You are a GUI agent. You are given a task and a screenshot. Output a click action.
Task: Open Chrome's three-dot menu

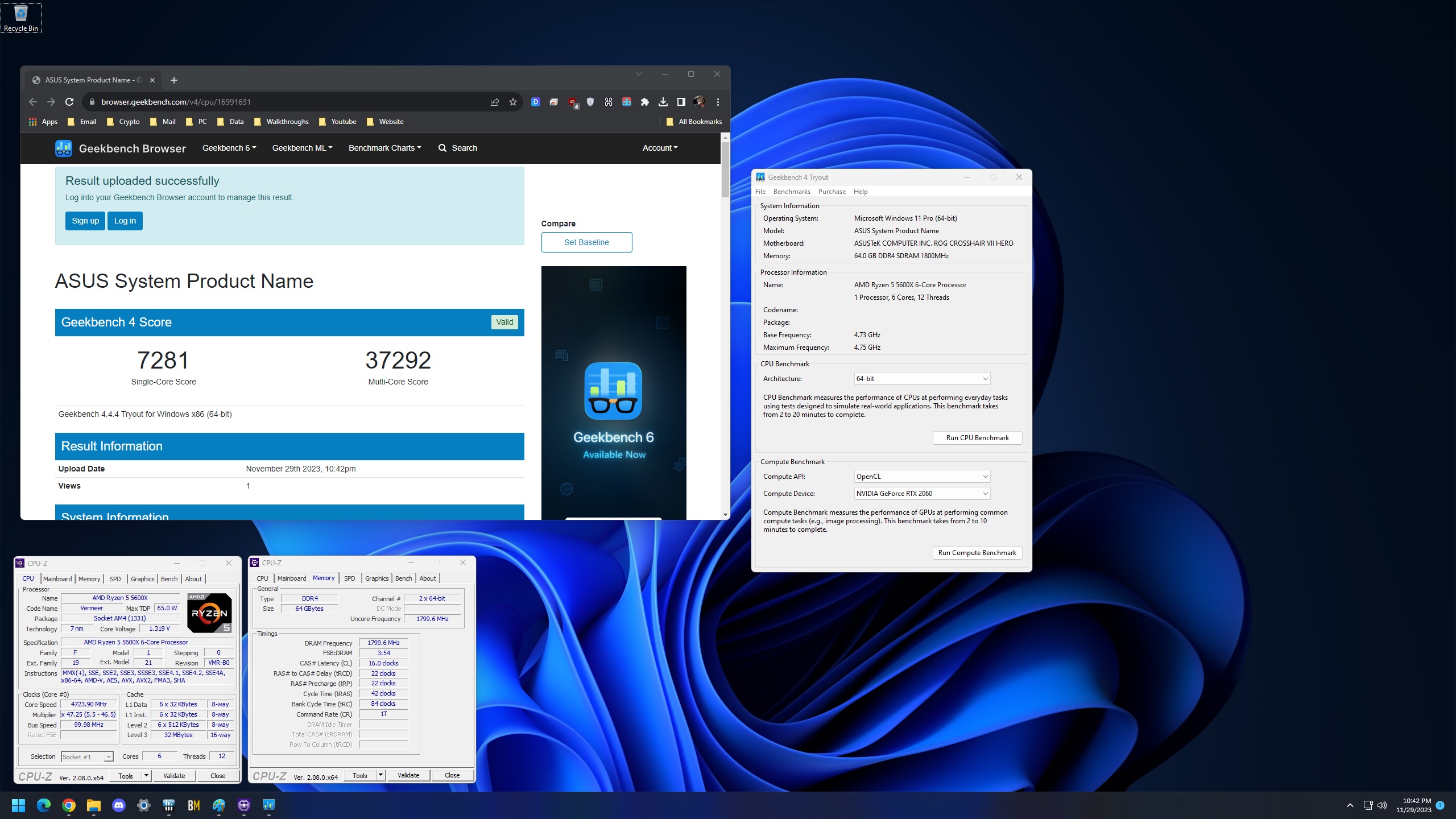718,102
